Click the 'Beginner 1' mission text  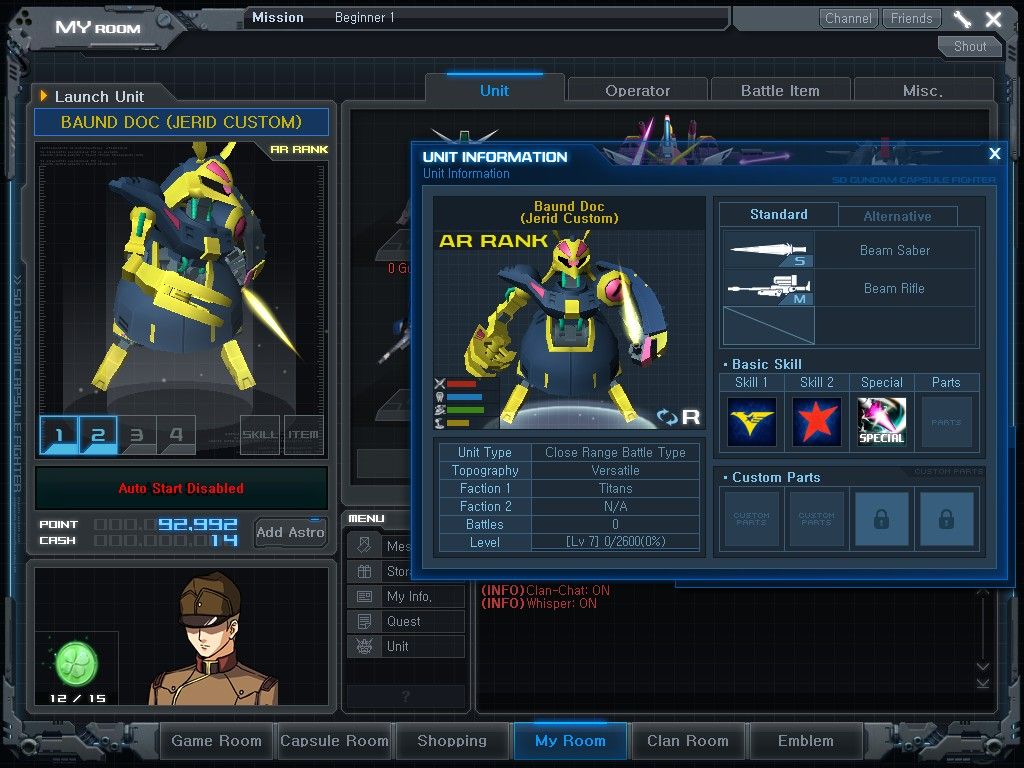[364, 18]
